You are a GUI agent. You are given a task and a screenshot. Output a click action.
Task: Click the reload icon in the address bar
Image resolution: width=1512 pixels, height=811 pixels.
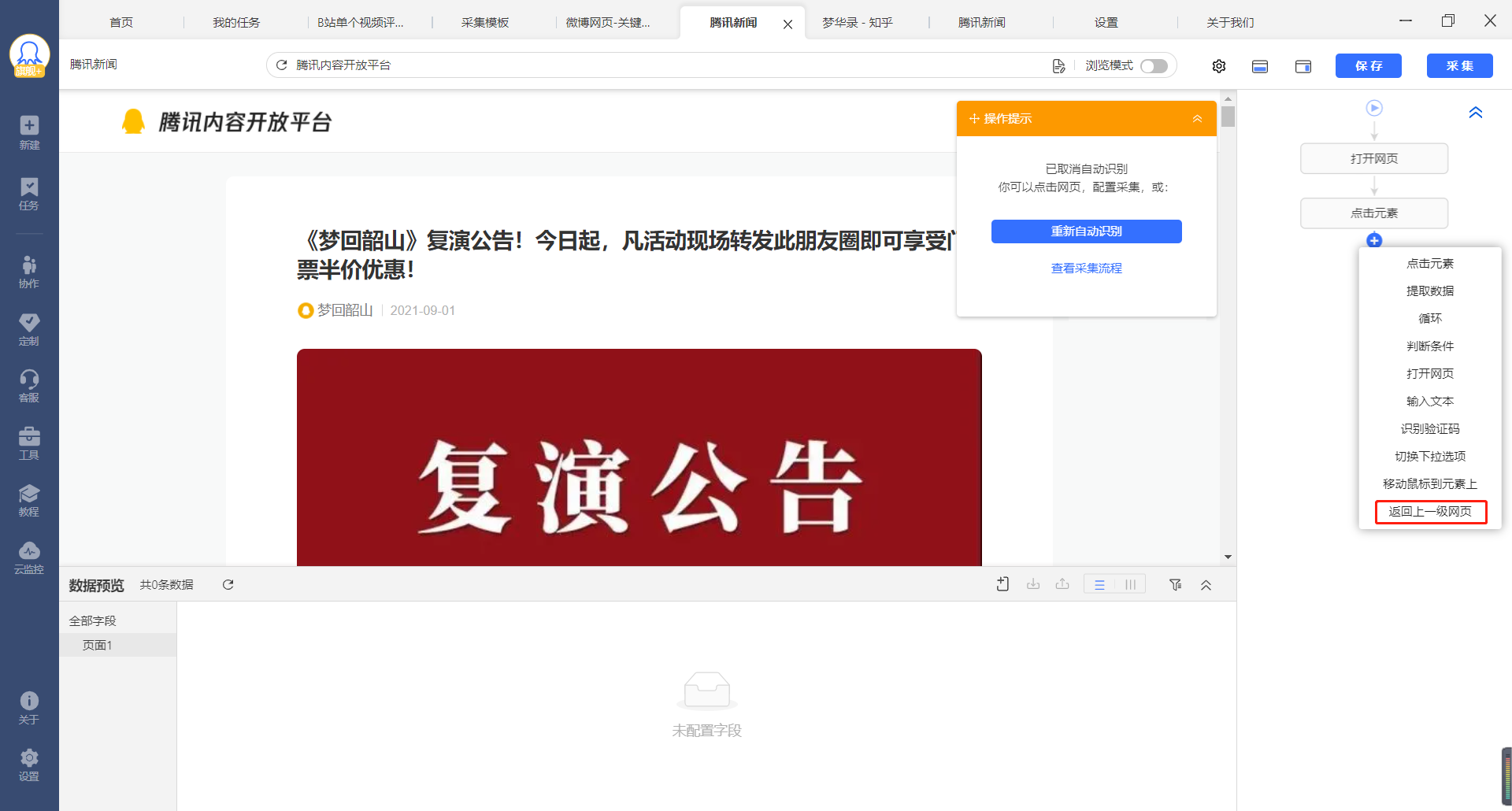[x=282, y=65]
